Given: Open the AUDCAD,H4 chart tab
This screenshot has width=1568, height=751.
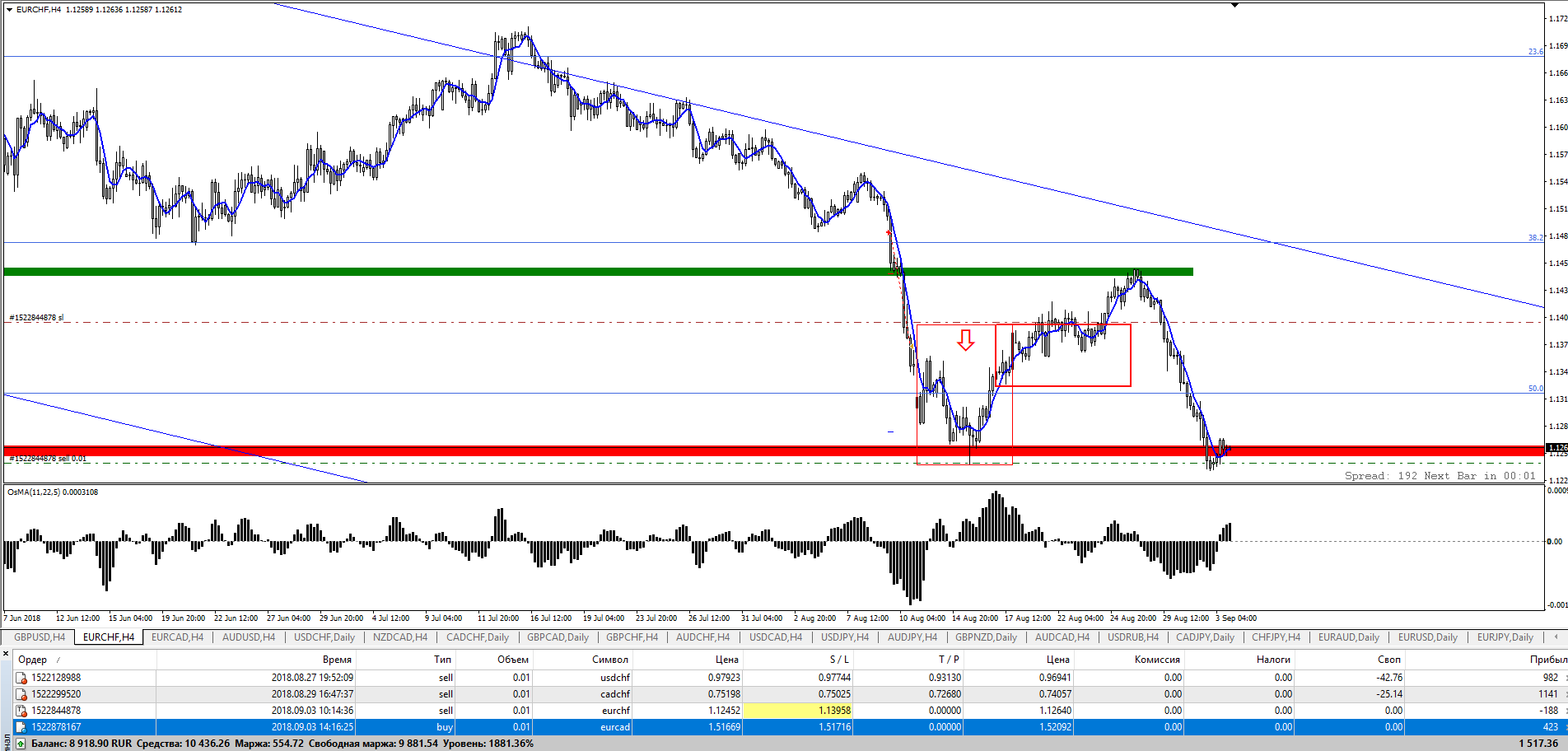Looking at the screenshot, I should tap(1062, 637).
